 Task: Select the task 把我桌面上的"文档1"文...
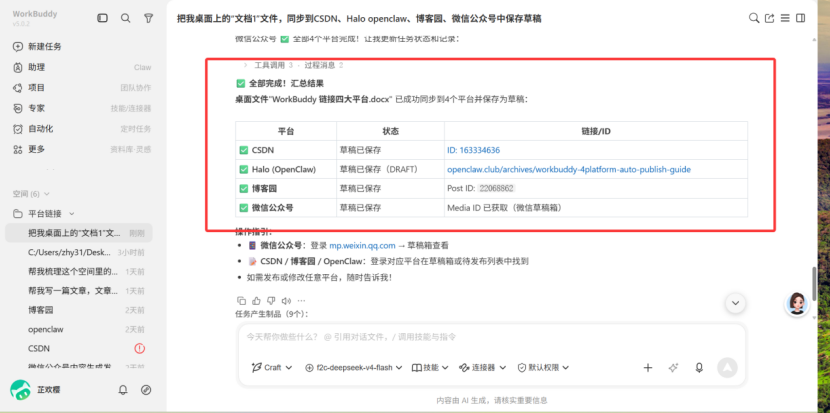click(79, 233)
